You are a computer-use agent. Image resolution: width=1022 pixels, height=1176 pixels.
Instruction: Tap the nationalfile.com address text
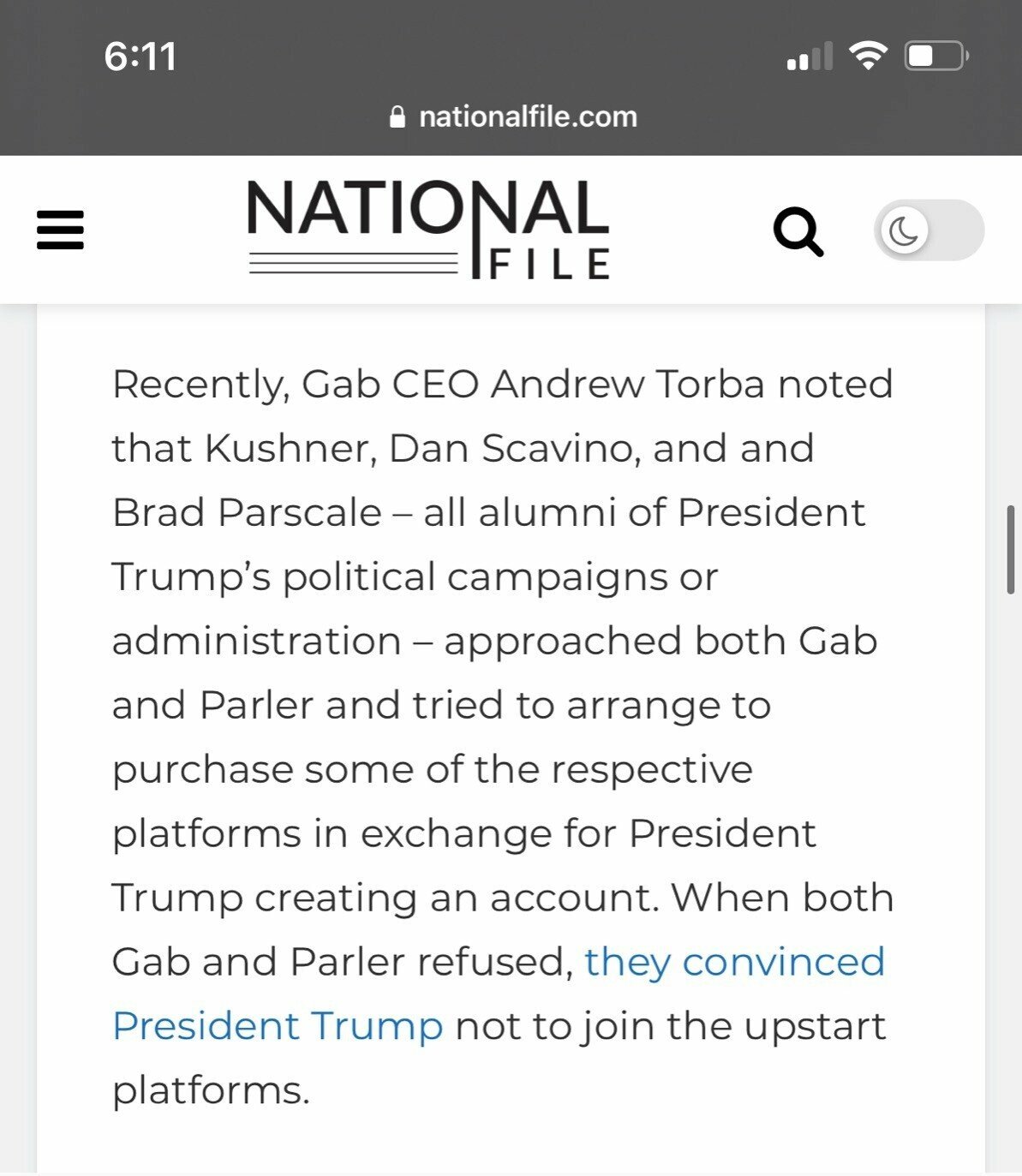528,116
